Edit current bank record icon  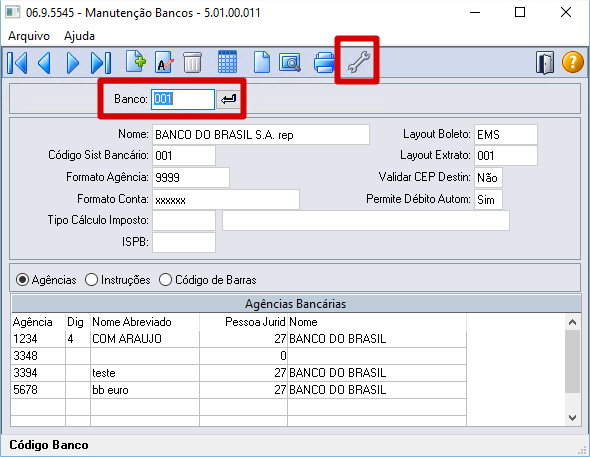point(164,62)
